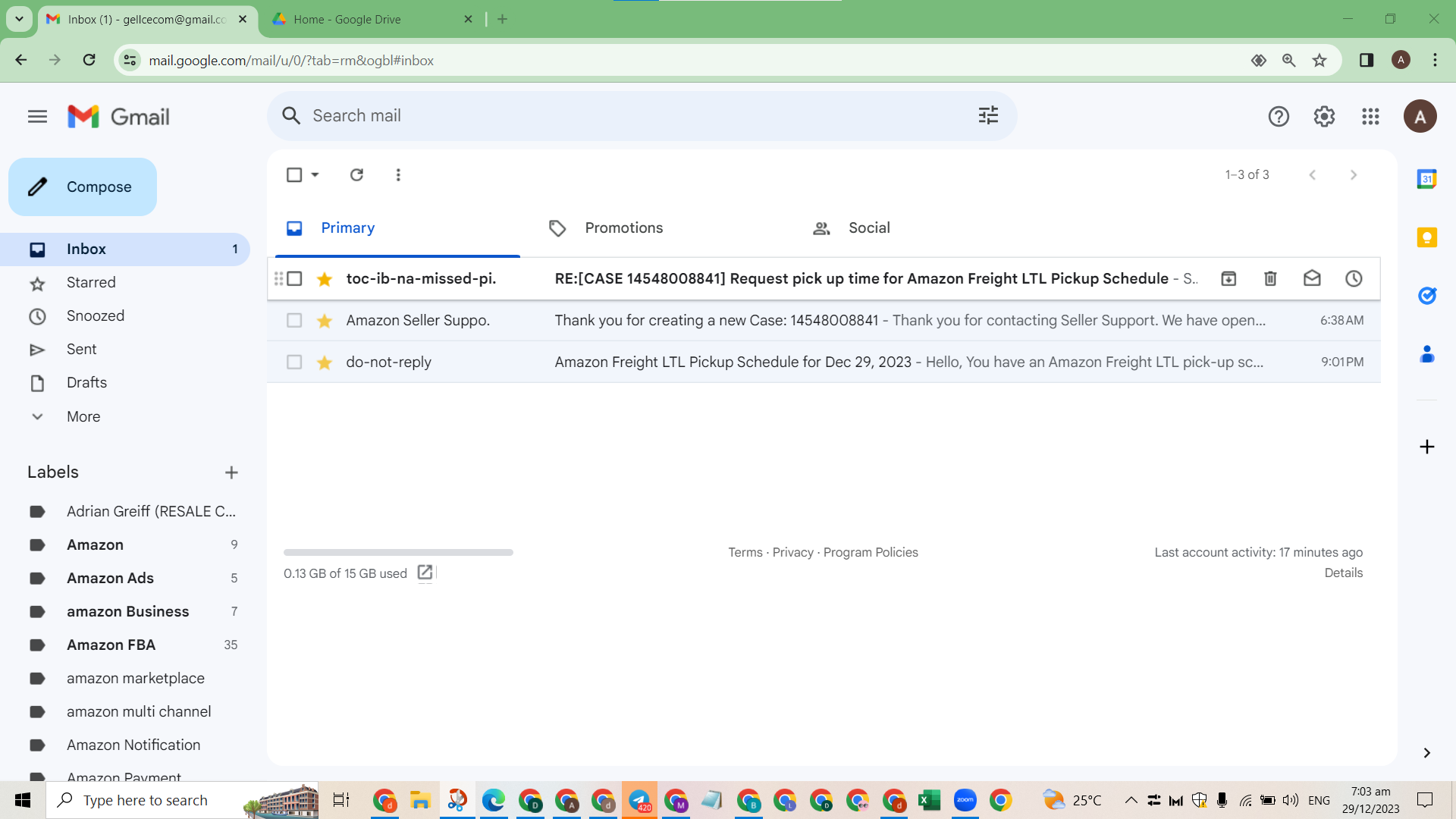Open Excel from the taskbar

[929, 800]
